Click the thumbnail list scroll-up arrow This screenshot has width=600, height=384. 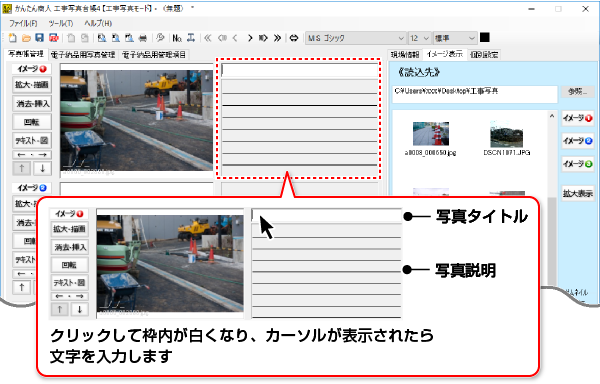(x=551, y=116)
